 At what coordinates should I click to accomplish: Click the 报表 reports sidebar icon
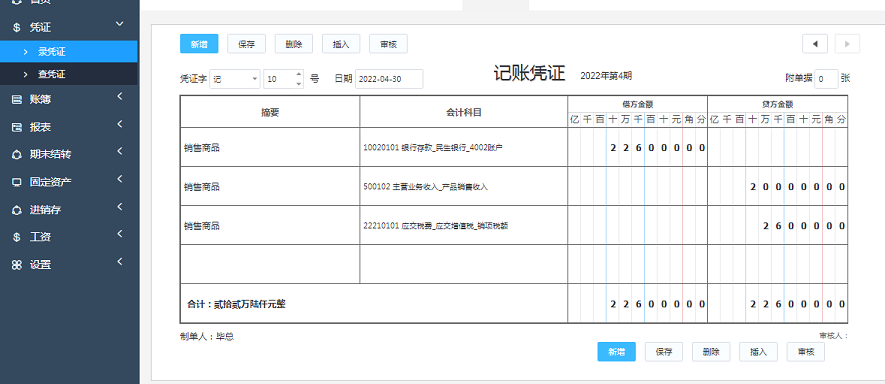17,127
